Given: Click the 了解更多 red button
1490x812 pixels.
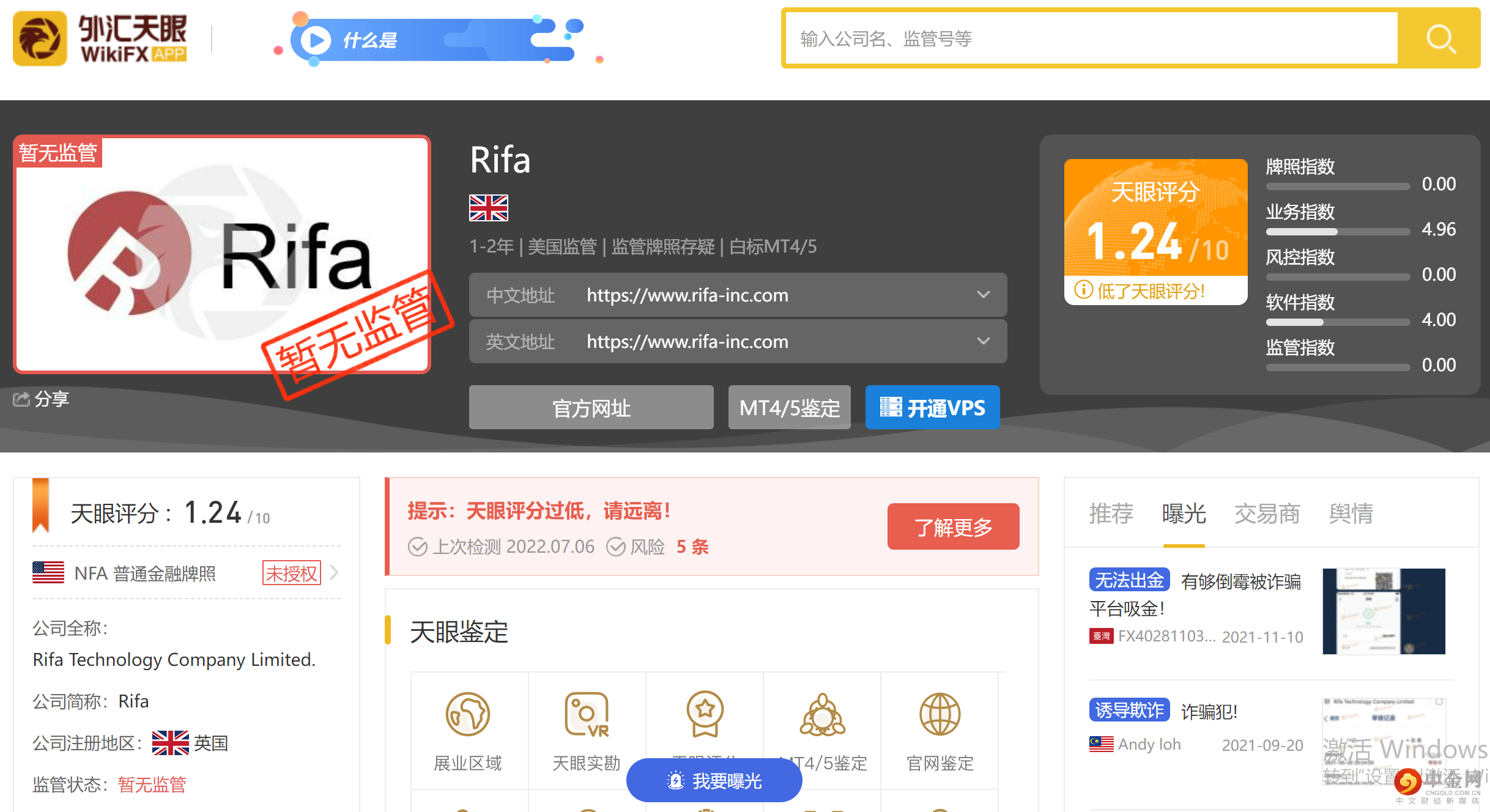Looking at the screenshot, I should pyautogui.click(x=953, y=526).
